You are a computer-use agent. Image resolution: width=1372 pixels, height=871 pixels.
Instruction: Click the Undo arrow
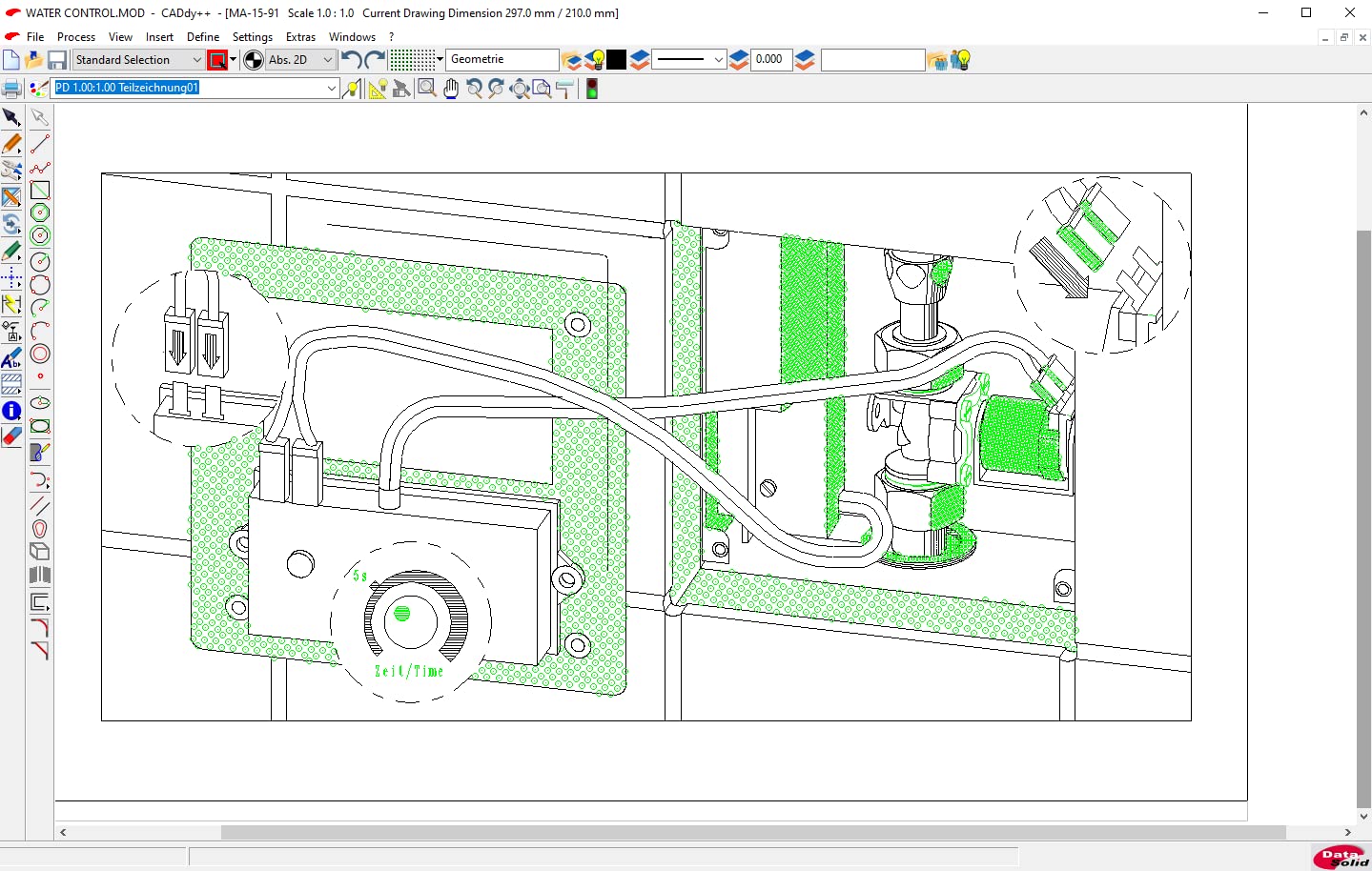[x=351, y=59]
